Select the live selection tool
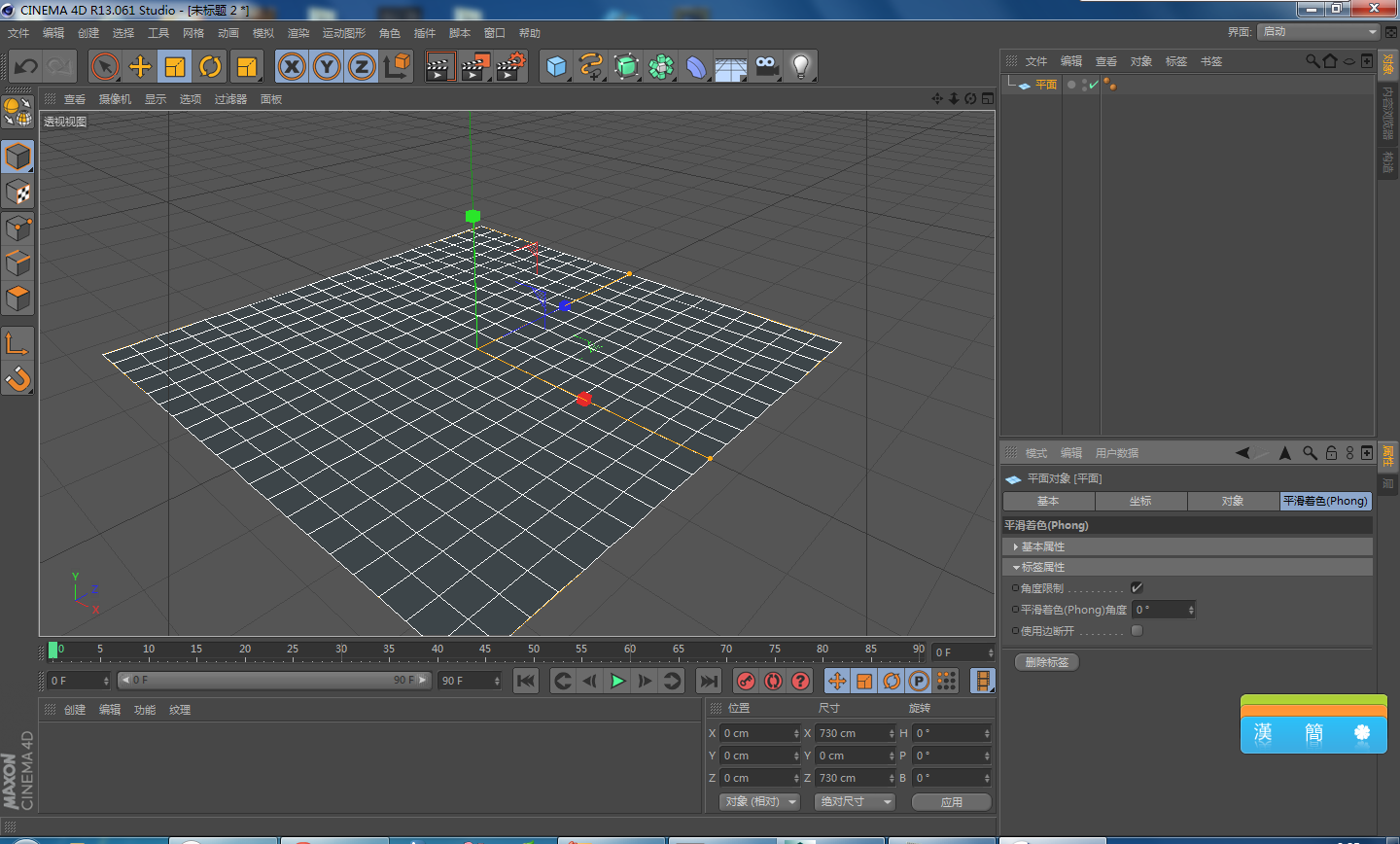Viewport: 1400px width, 844px height. coord(105,66)
